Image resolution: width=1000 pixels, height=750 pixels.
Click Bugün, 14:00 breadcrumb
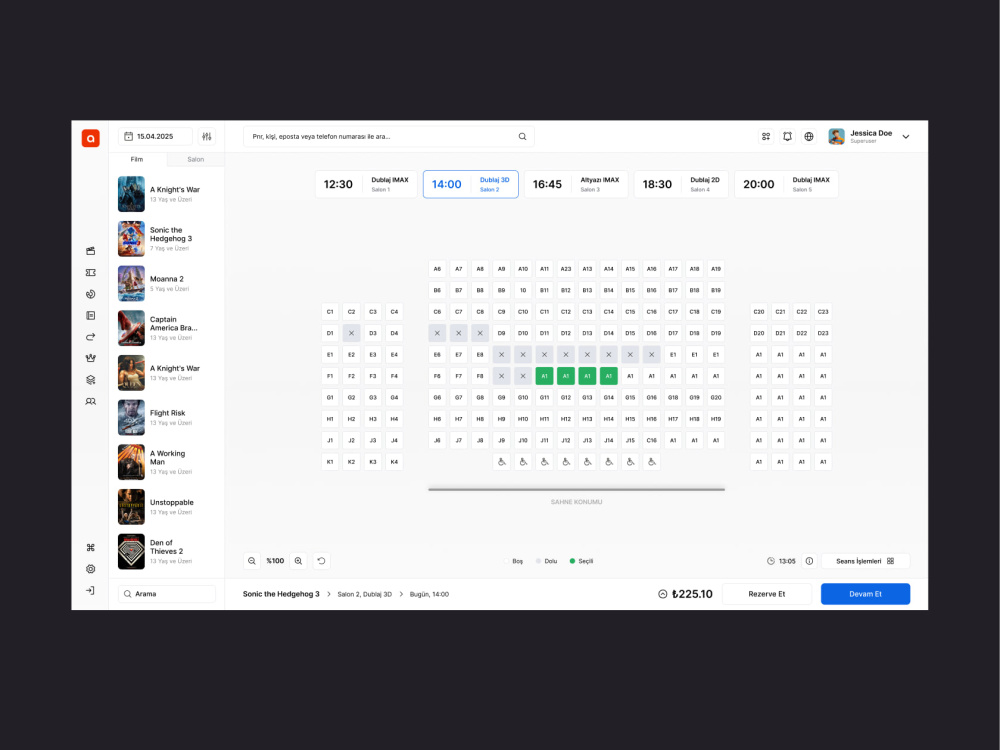[x=429, y=594]
